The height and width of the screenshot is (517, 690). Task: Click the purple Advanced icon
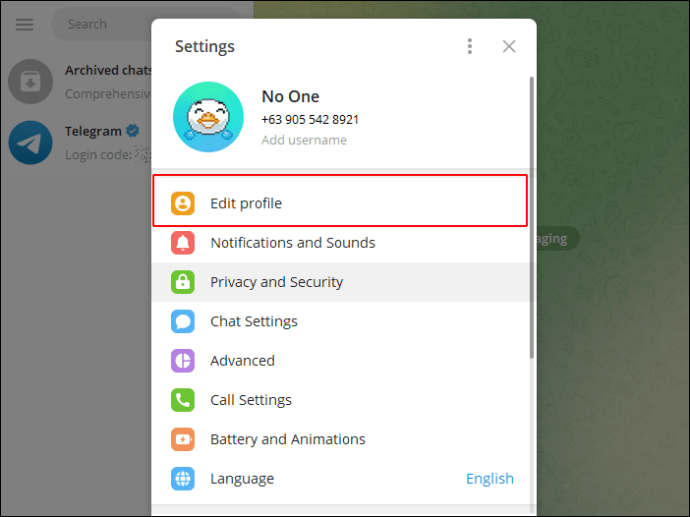(x=182, y=361)
